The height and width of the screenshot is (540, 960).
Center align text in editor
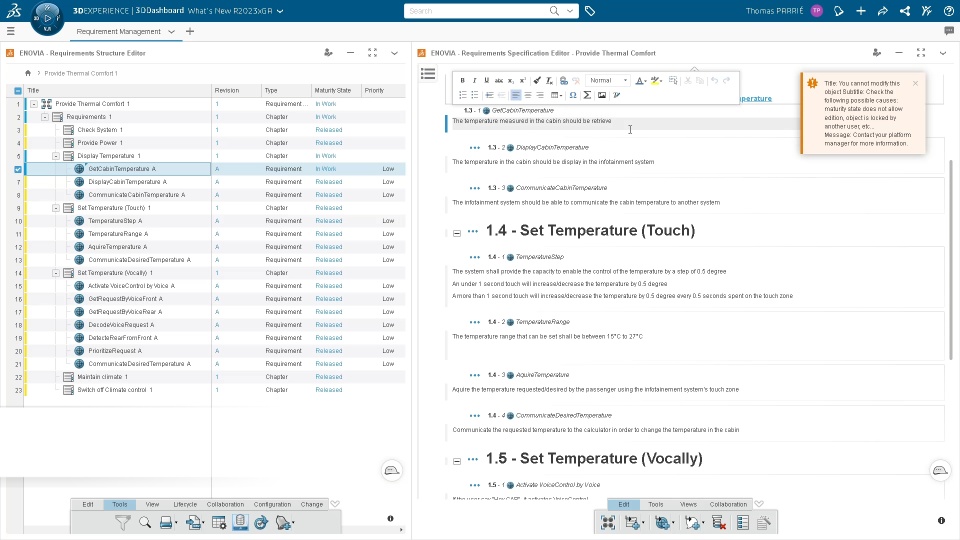point(528,95)
